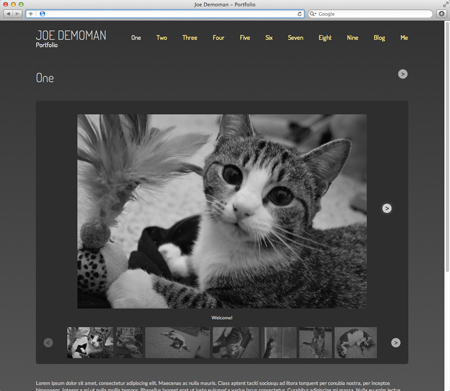Image resolution: width=450 pixels, height=391 pixels.
Task: Go forward with the browser forward arrow
Action: coord(17,14)
